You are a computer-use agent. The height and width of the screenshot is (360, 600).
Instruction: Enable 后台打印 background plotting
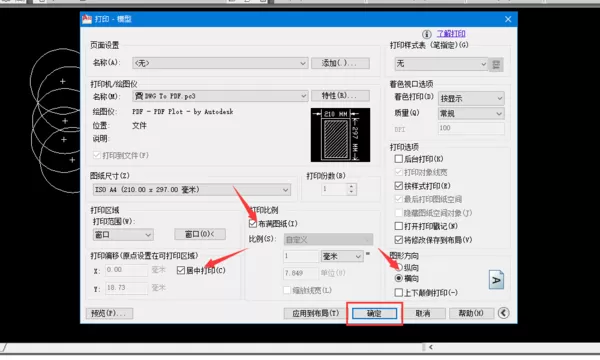398,158
